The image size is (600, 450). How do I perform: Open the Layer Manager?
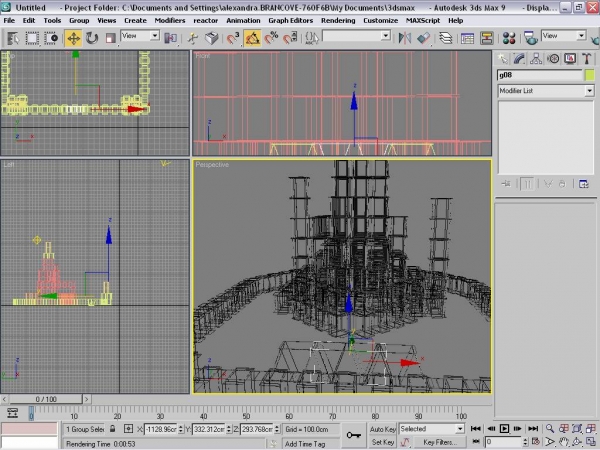click(x=446, y=38)
